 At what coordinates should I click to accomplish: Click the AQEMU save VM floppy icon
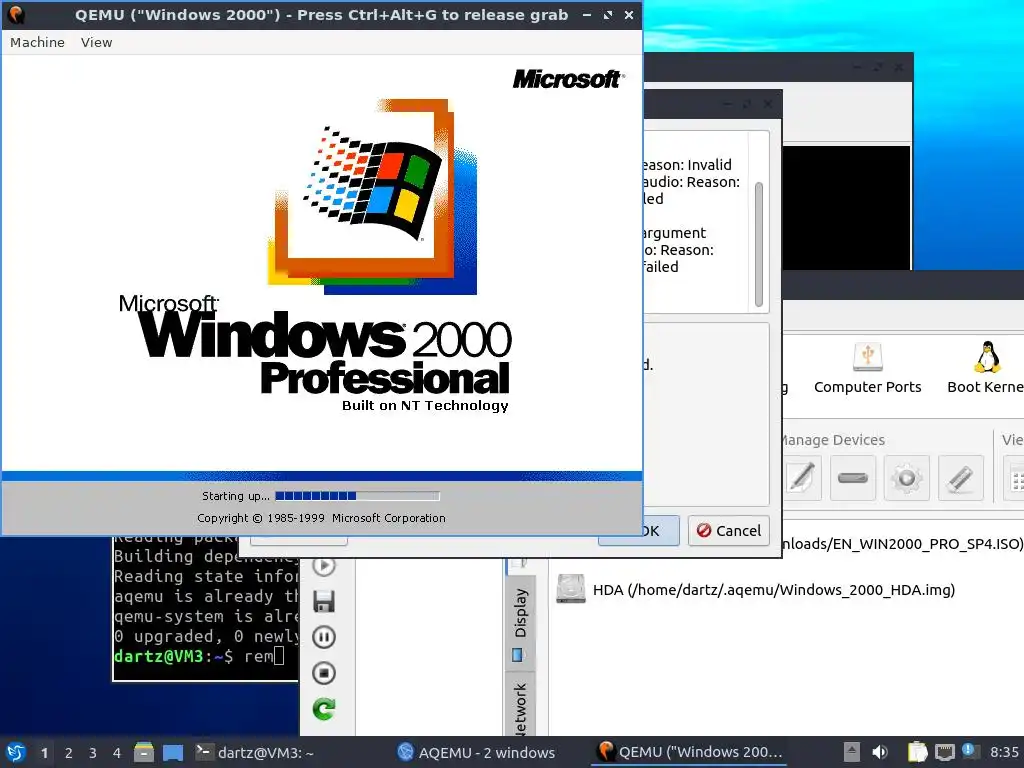pos(324,601)
